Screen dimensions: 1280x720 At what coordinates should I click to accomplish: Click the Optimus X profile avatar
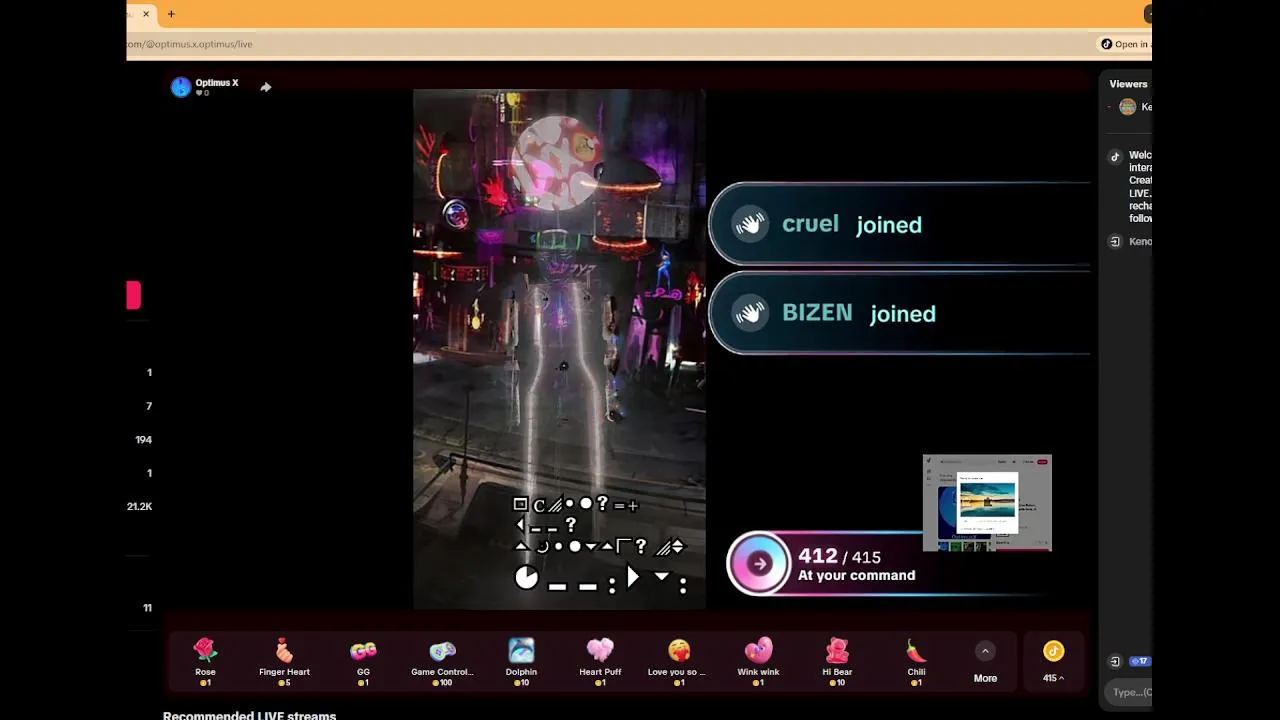(x=181, y=87)
